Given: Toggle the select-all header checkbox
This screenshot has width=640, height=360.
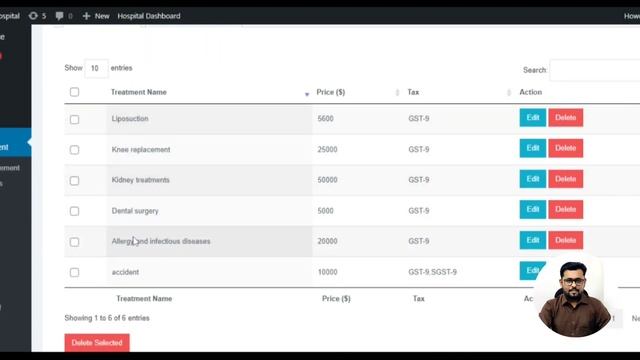Looking at the screenshot, I should coord(74,92).
